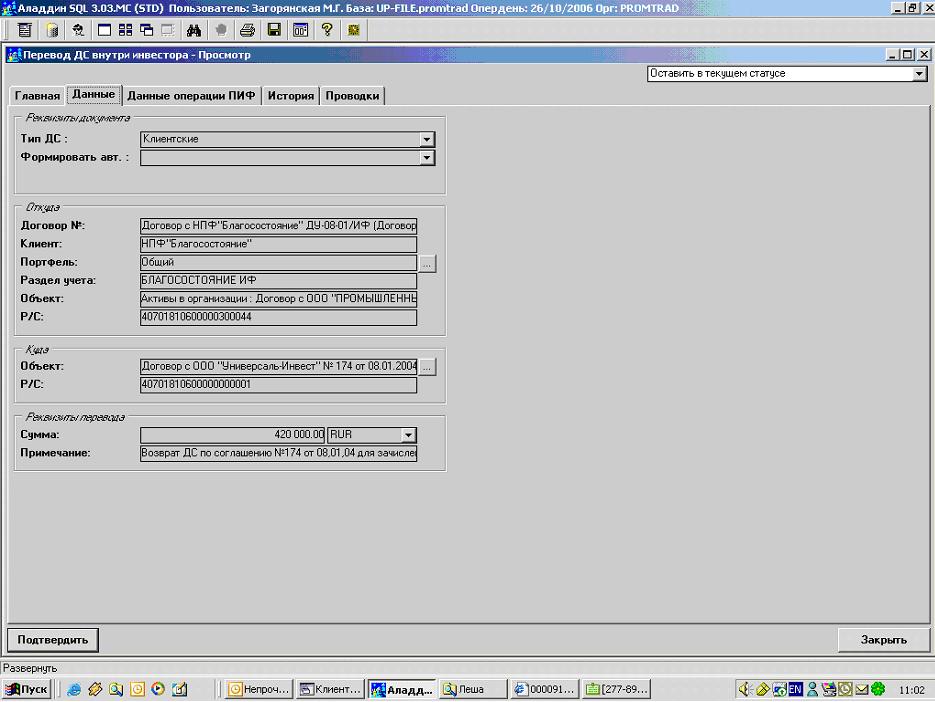
Task: Open search with the binoculars icon
Action: (194, 30)
